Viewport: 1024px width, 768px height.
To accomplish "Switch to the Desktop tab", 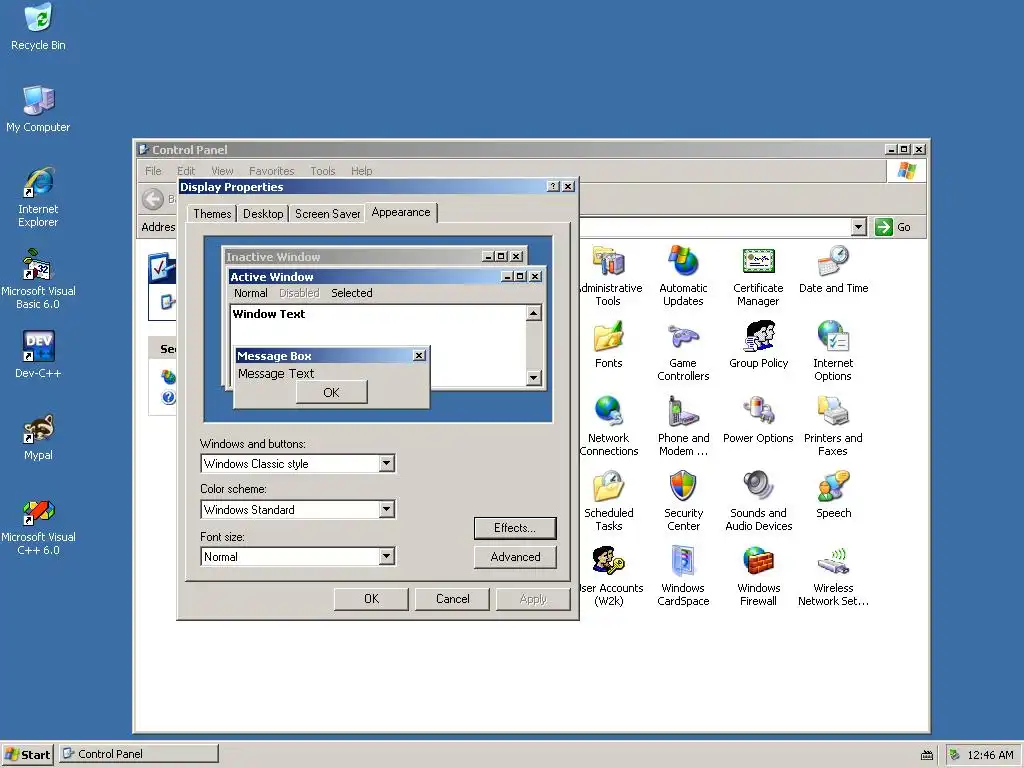I will [263, 214].
